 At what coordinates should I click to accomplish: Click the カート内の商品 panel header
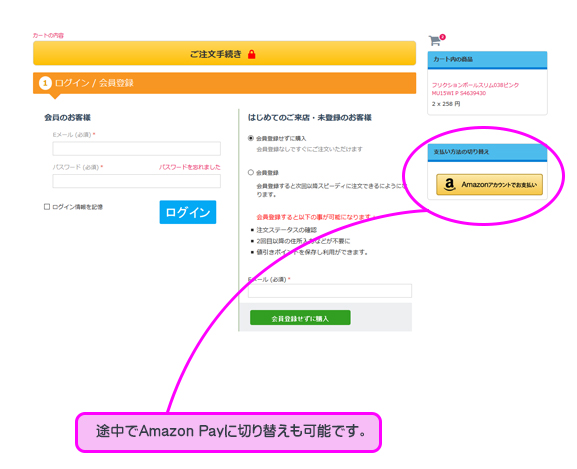(x=487, y=60)
